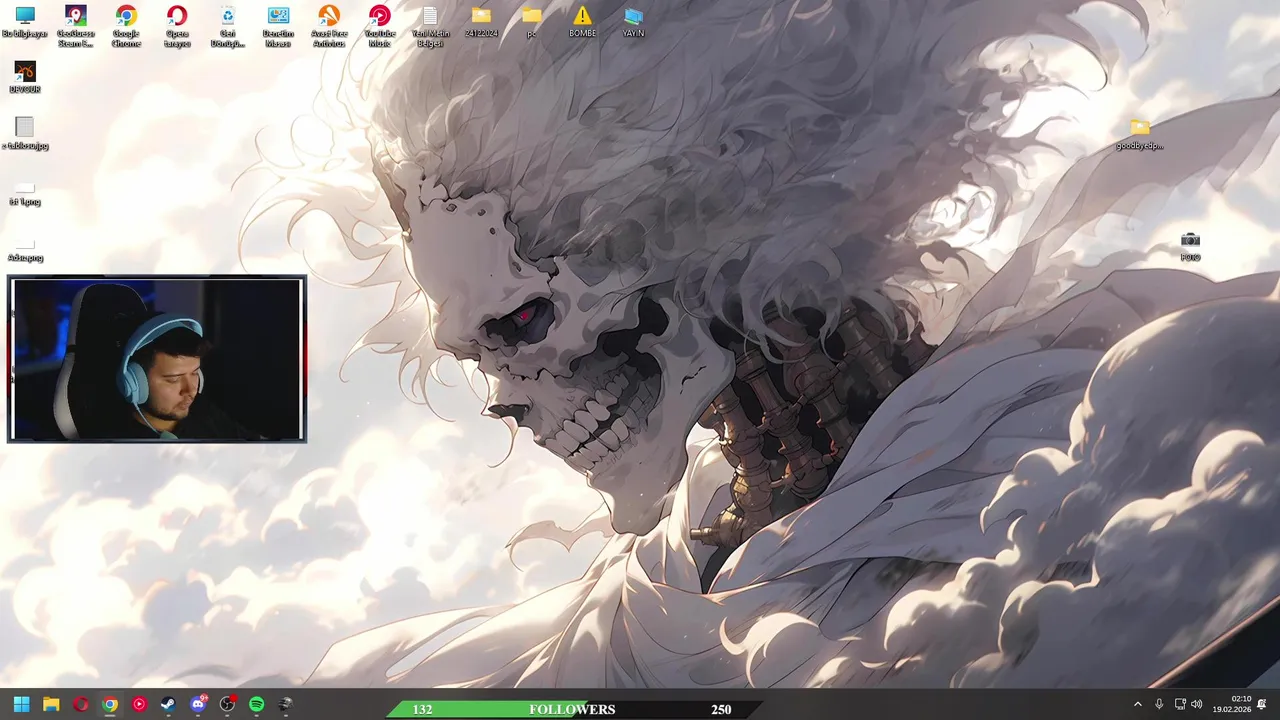Expand the hidden system tray icons
1280x720 pixels.
tap(1137, 704)
